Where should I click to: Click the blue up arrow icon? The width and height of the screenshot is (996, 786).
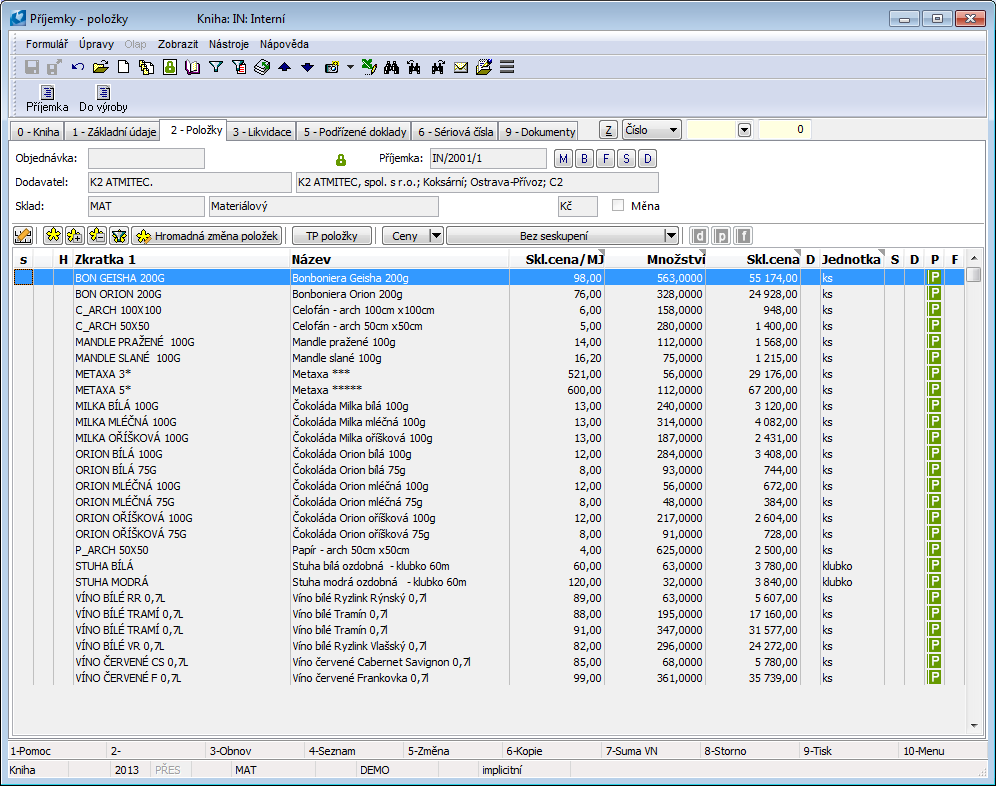tap(284, 68)
